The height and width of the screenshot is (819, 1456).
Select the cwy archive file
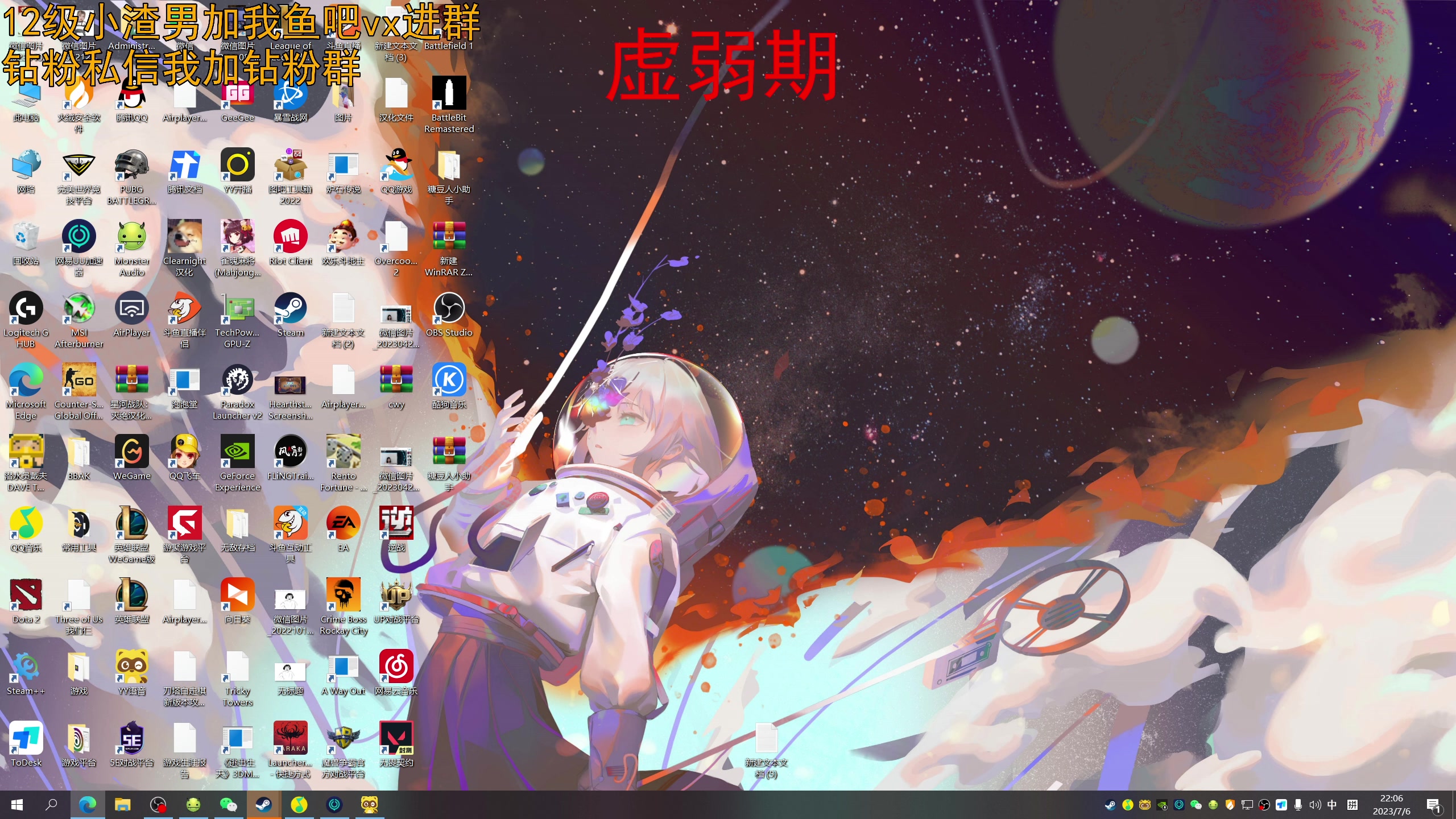(x=396, y=386)
